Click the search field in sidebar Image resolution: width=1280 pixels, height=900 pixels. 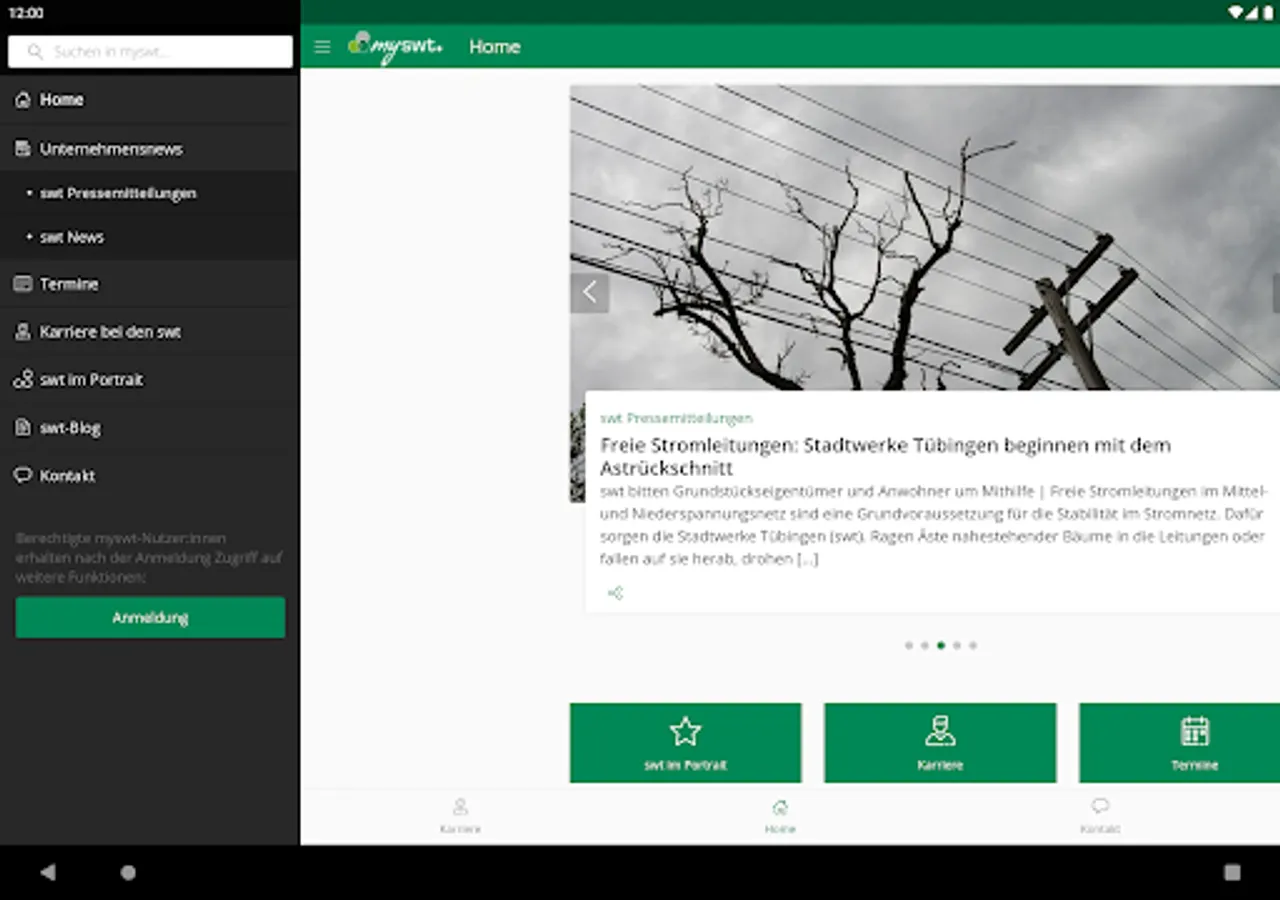click(x=150, y=52)
